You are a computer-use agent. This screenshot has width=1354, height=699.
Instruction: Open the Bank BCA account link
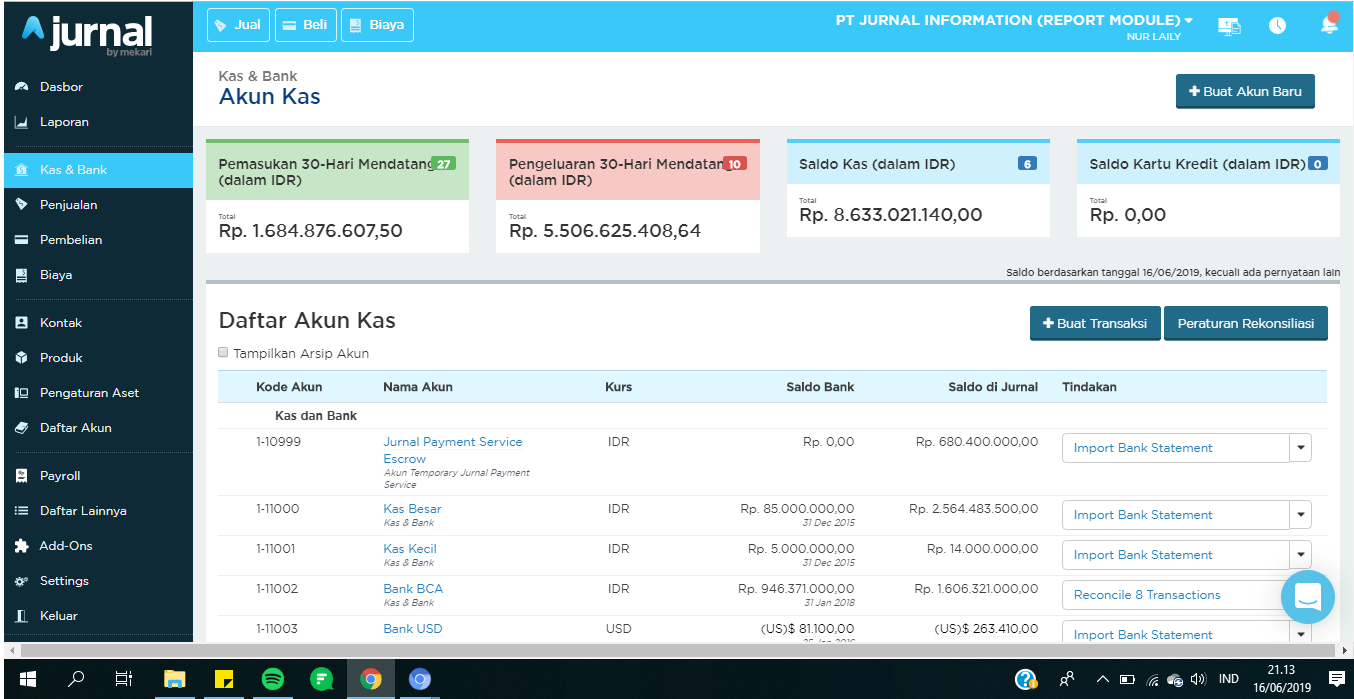click(412, 589)
